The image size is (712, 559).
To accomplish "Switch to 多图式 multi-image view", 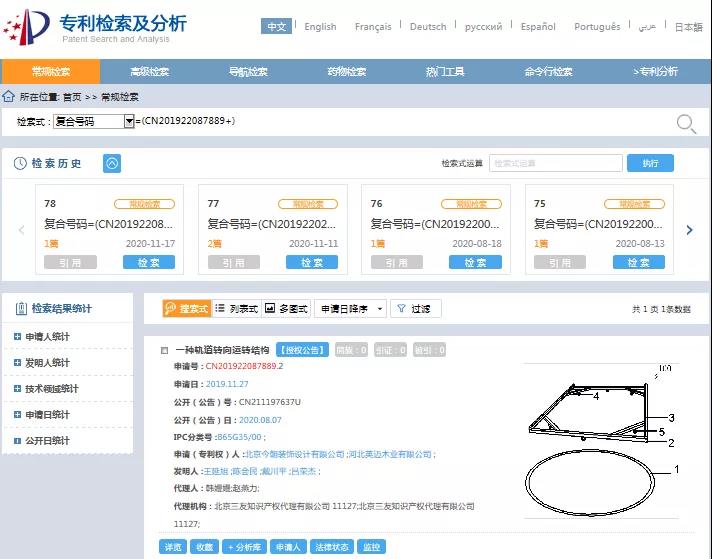I will click(286, 309).
